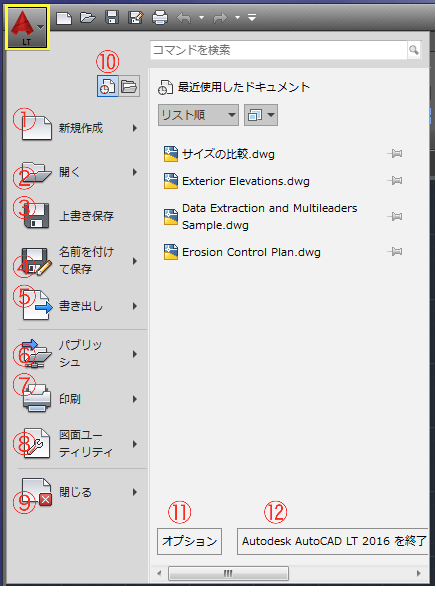Image resolution: width=436 pixels, height=594 pixels.
Task: Expand the 書き出し submenu arrow
Action: click(x=135, y=306)
